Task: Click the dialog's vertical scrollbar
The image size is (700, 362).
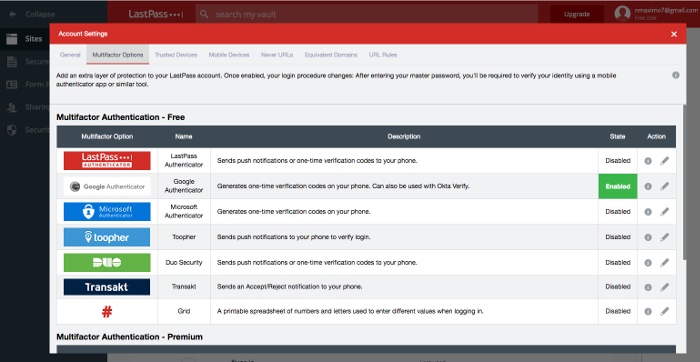Action: point(685,181)
